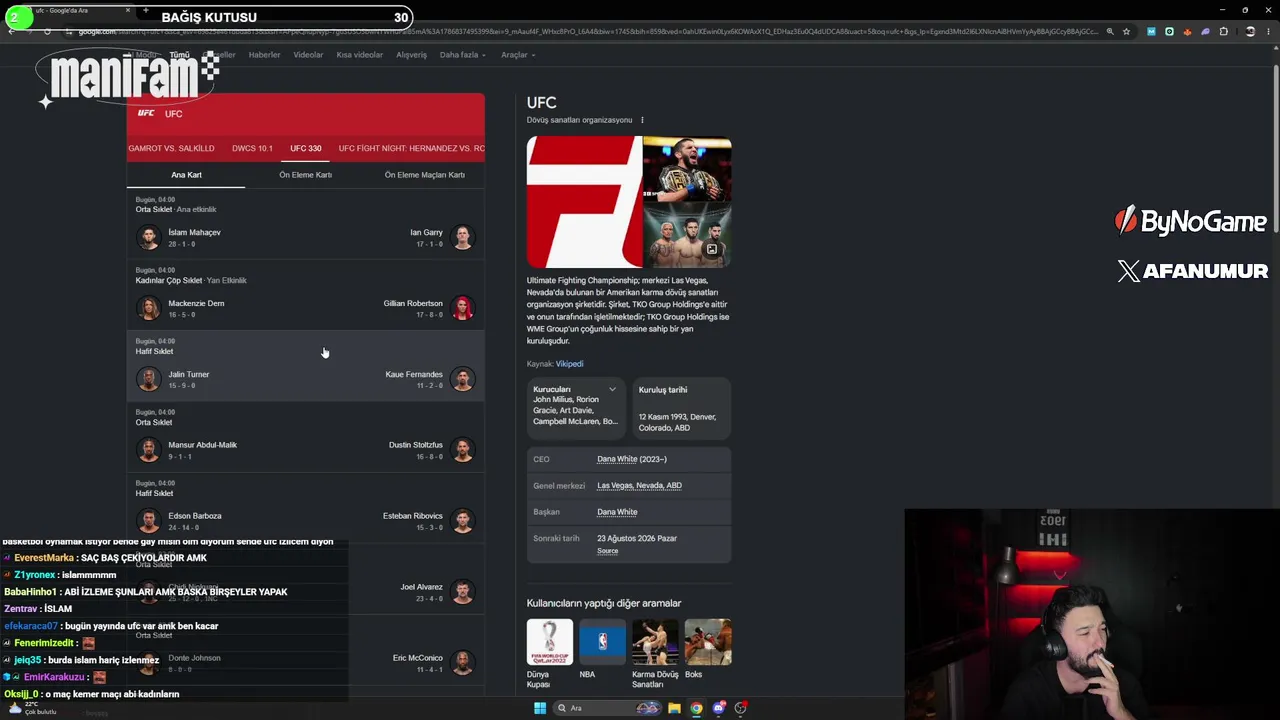Open Discord from the taskbar
The height and width of the screenshot is (720, 1280).
pos(718,708)
